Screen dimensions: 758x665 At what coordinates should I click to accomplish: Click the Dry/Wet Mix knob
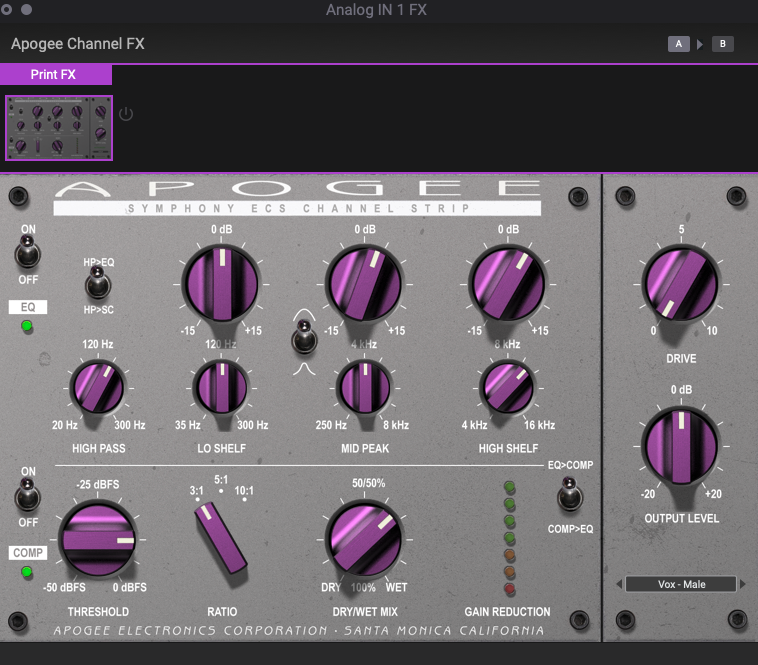tap(365, 539)
